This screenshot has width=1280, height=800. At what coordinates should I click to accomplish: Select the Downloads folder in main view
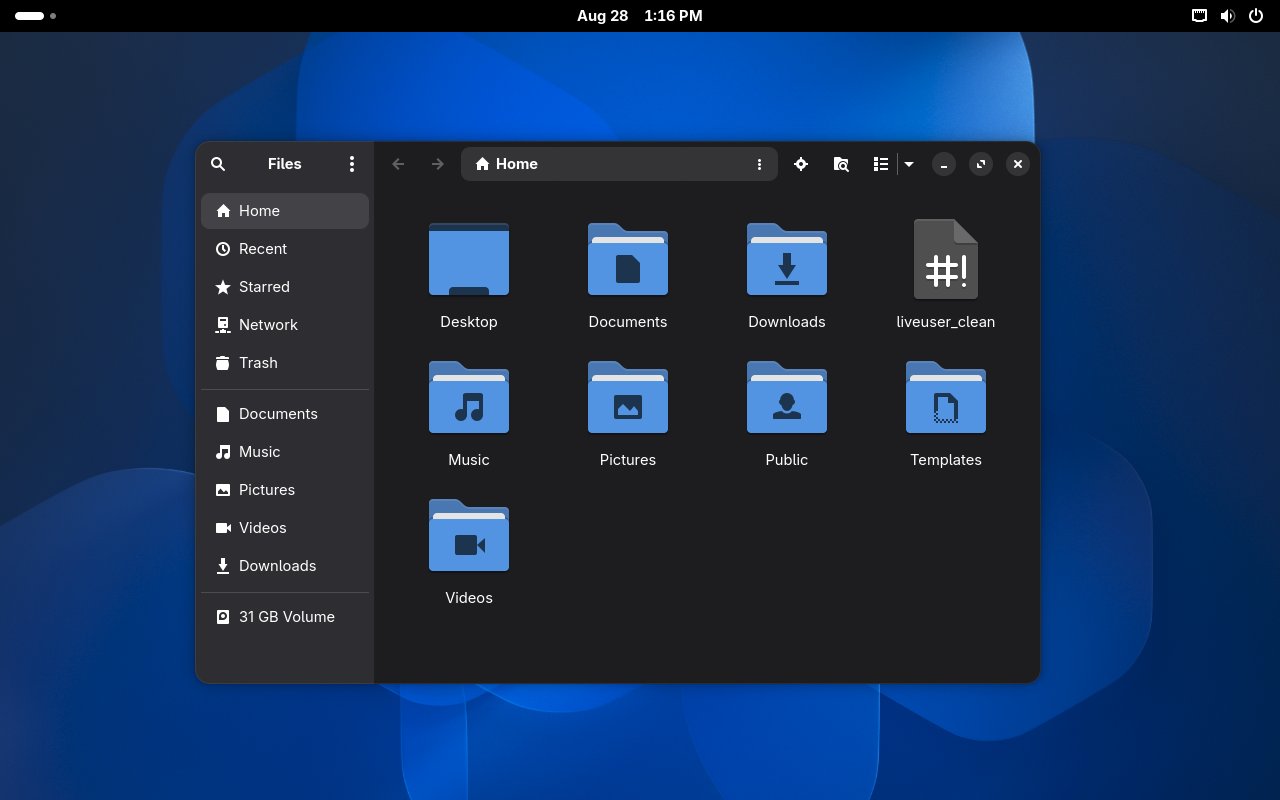(787, 260)
